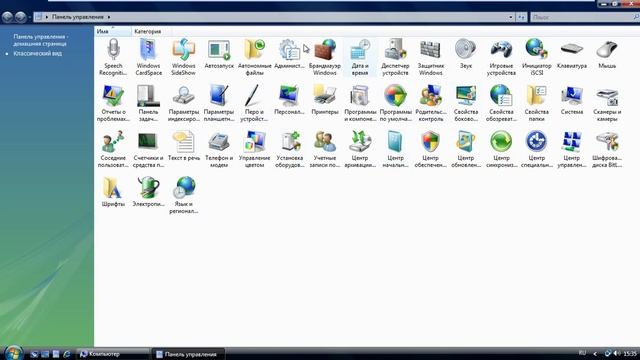Go to Панель управления домашняя страница
Screen dimensions: 640x360
(x=40, y=40)
